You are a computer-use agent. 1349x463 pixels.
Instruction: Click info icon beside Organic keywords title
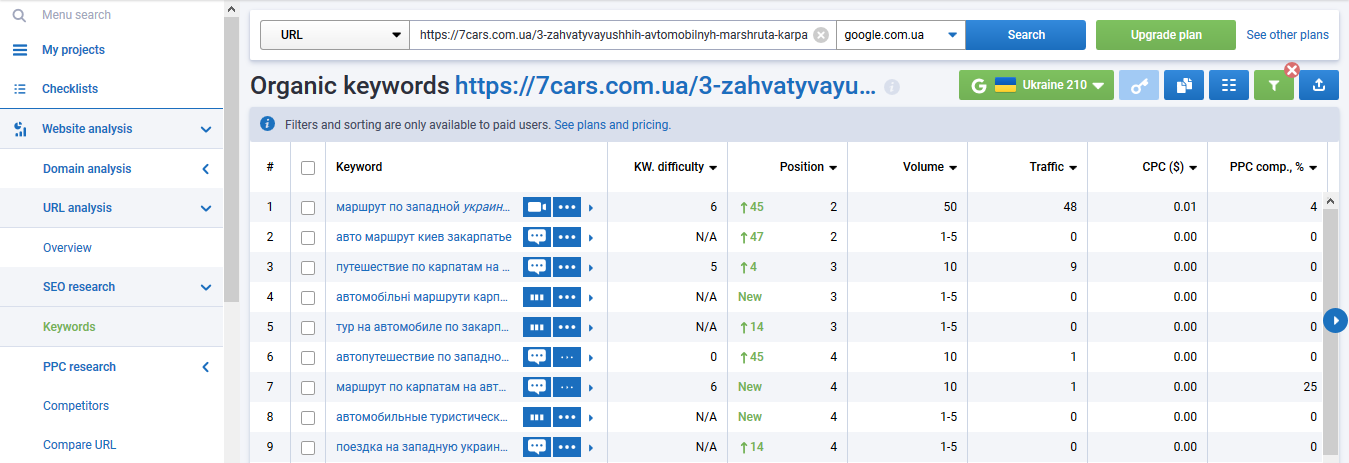coord(892,87)
